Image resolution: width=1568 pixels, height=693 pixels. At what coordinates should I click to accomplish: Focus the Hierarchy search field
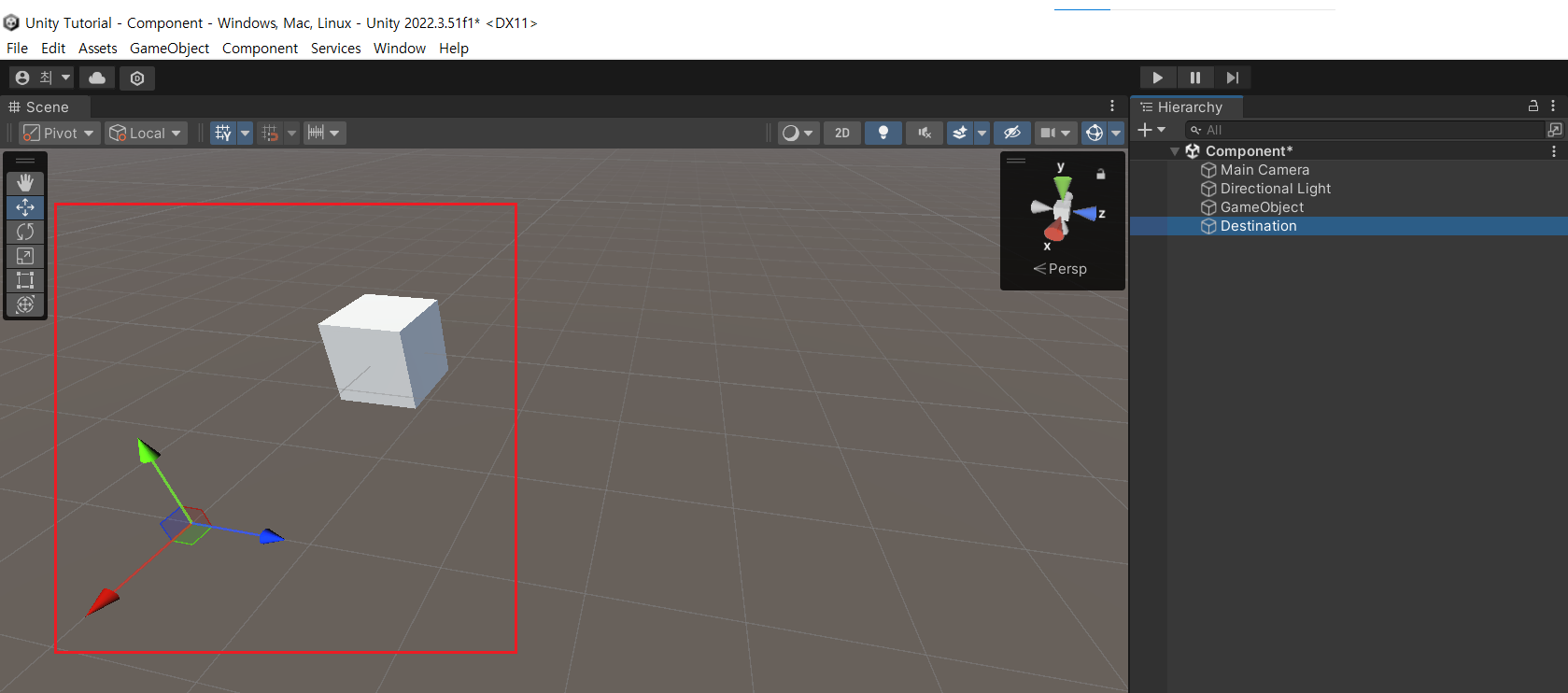tap(1365, 130)
